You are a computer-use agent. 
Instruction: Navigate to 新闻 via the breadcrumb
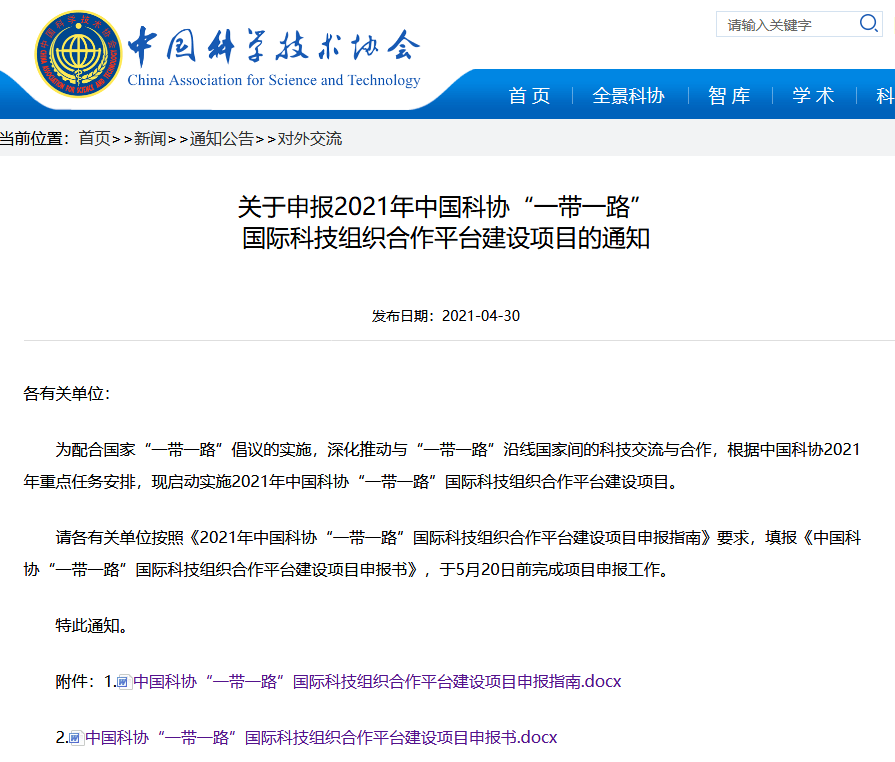coord(150,139)
